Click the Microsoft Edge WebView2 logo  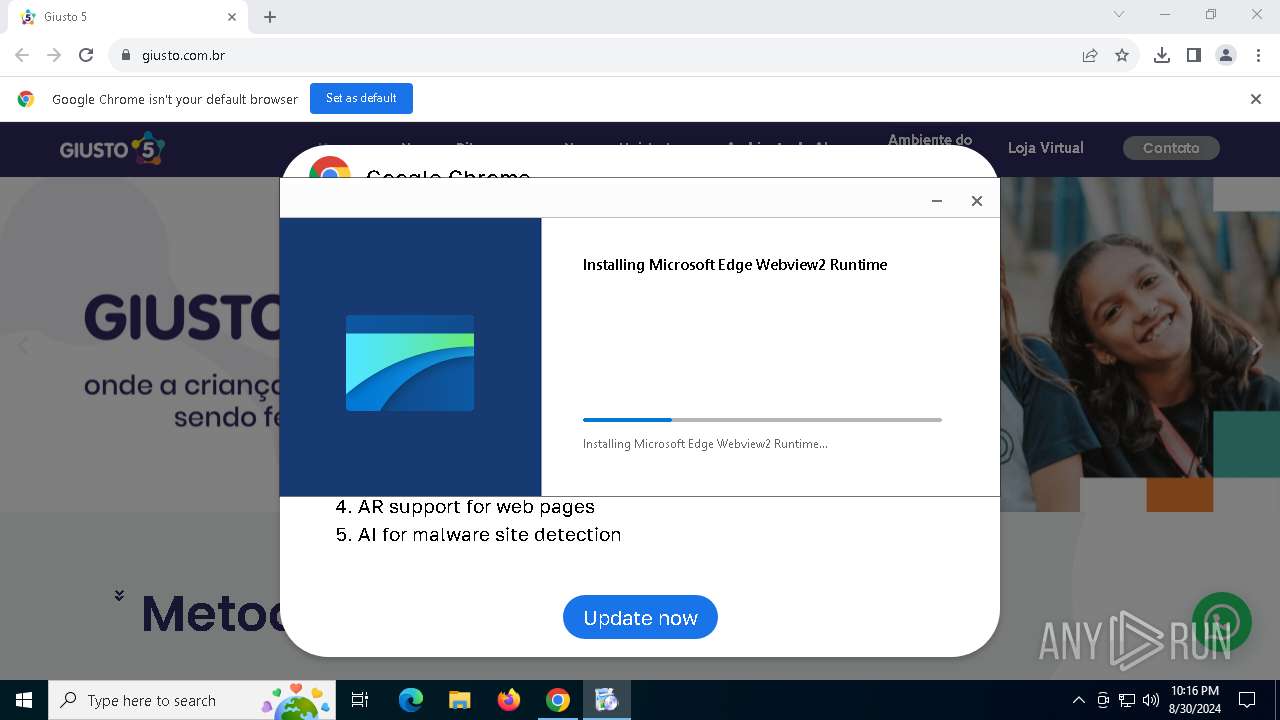pyautogui.click(x=410, y=362)
